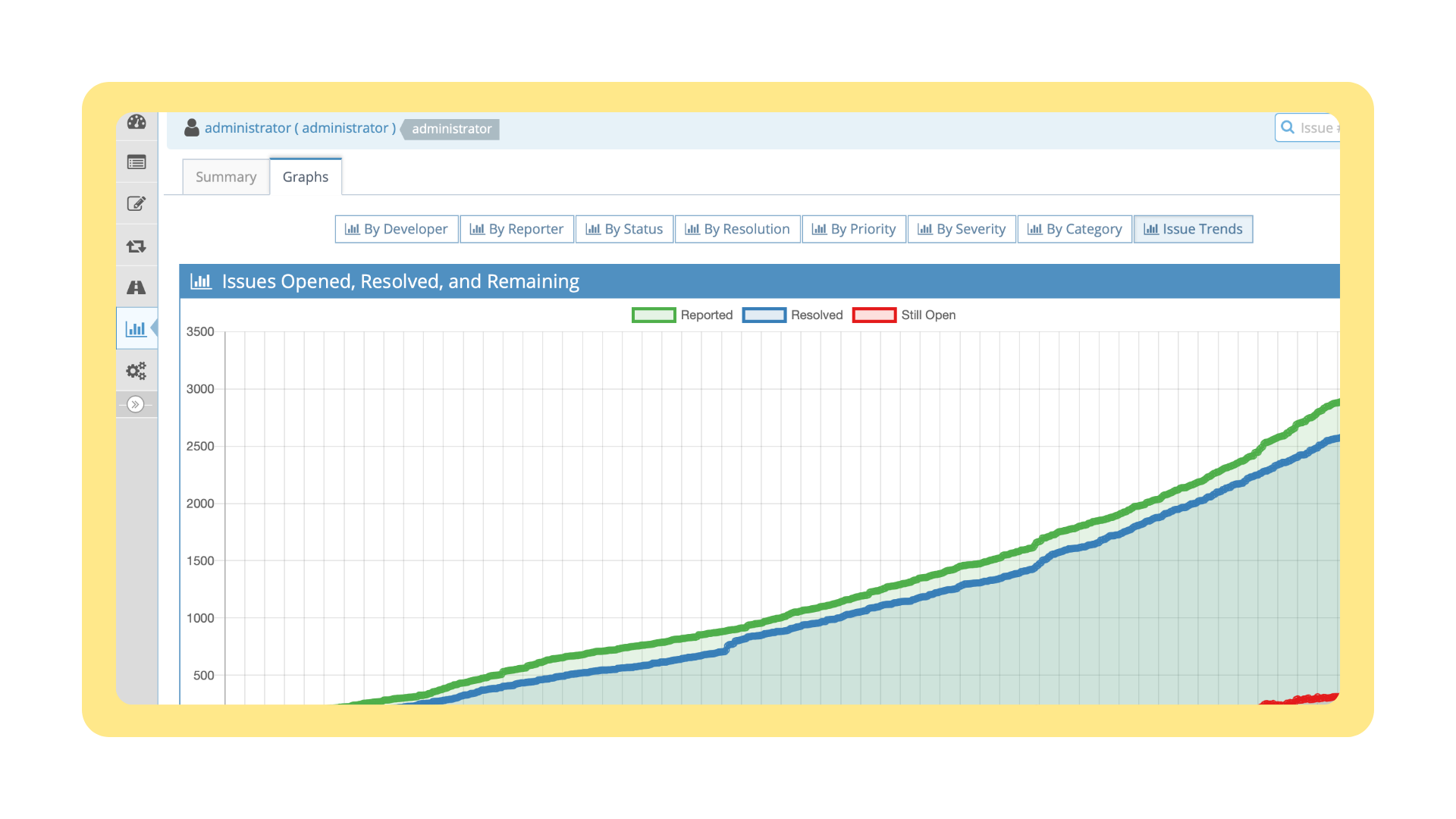1456x819 pixels.
Task: Click the user avatar next to administrator
Action: pos(192,127)
